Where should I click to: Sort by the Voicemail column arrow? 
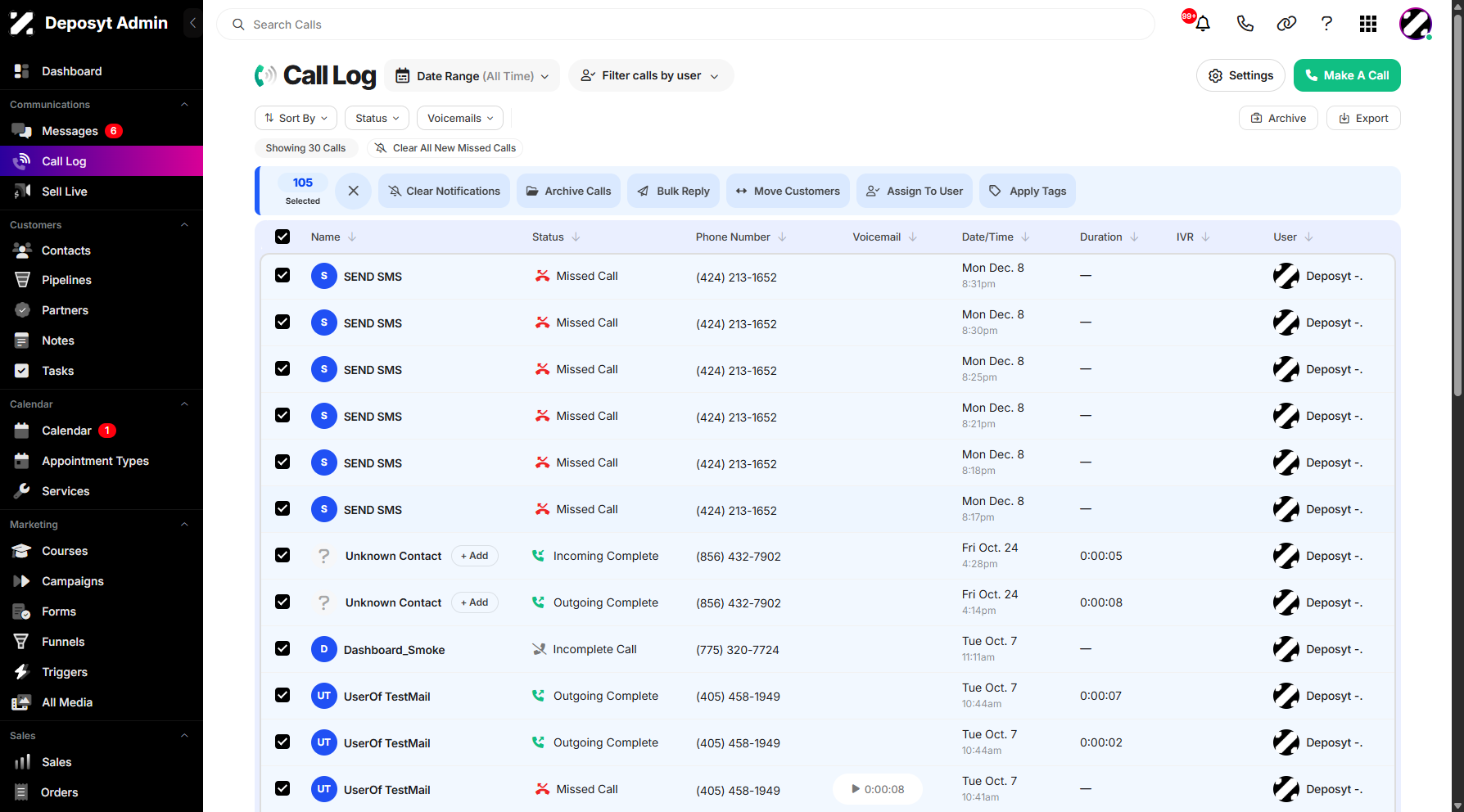[913, 237]
